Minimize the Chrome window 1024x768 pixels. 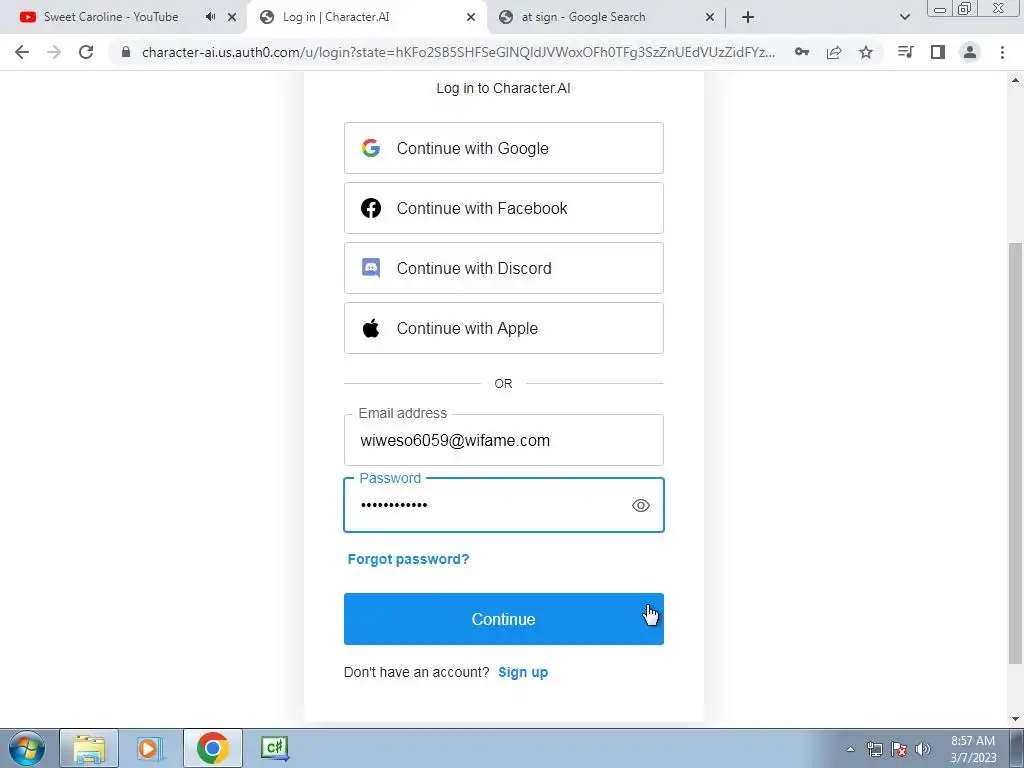coord(940,9)
